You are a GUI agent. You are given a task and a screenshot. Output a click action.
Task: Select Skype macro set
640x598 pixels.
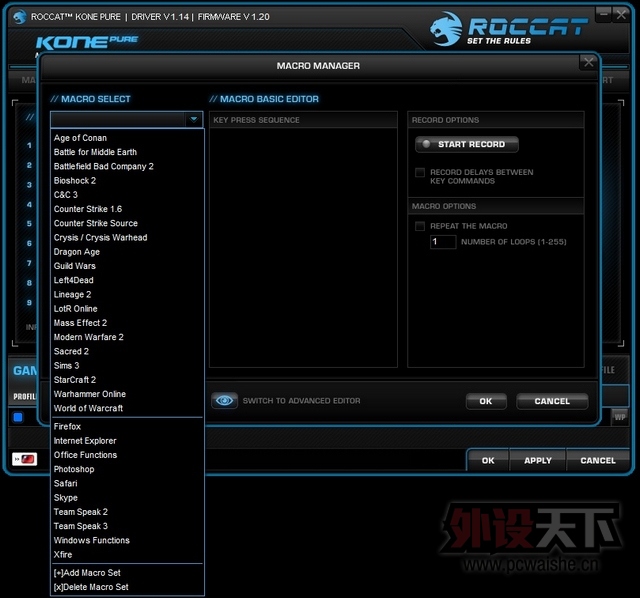tap(127, 498)
